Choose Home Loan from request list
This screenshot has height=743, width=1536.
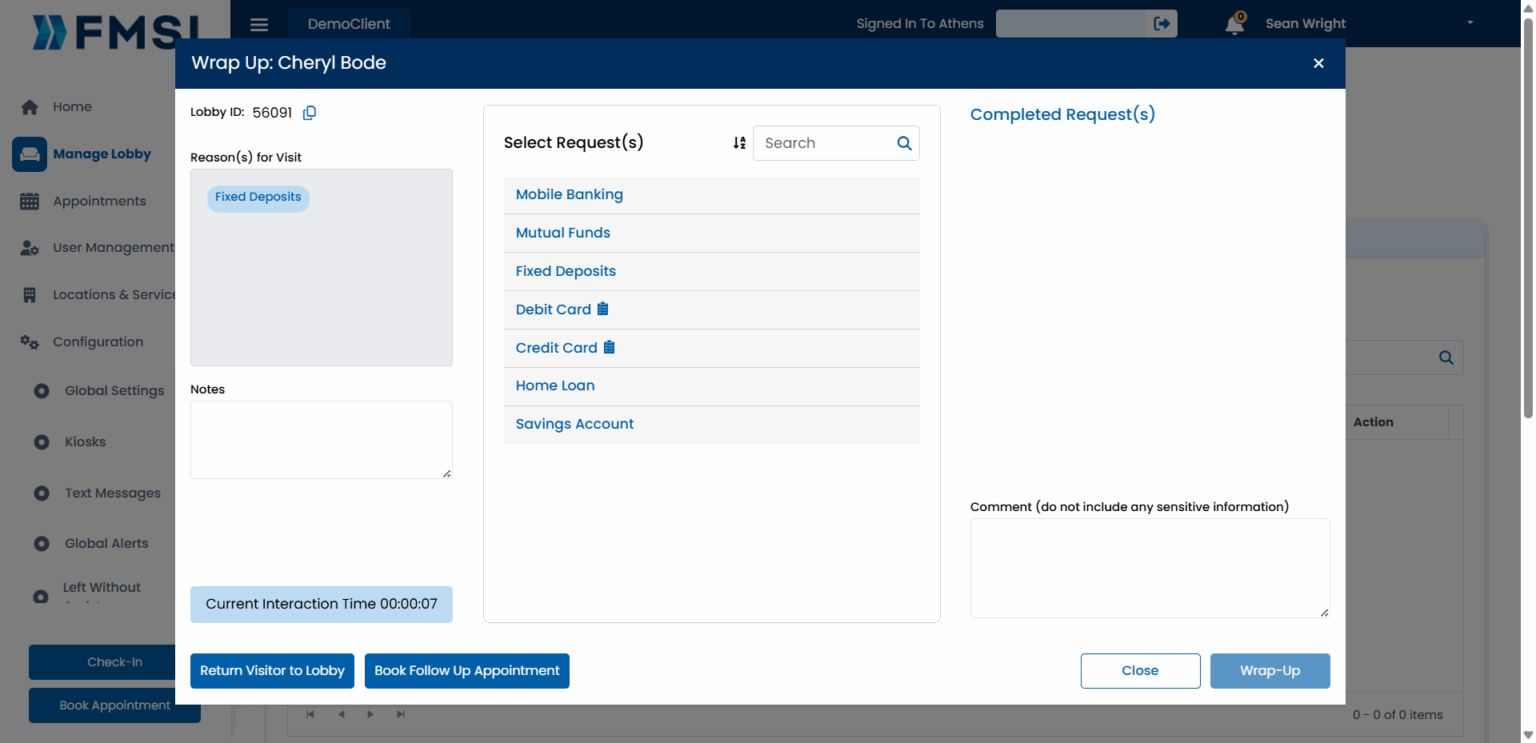point(555,386)
